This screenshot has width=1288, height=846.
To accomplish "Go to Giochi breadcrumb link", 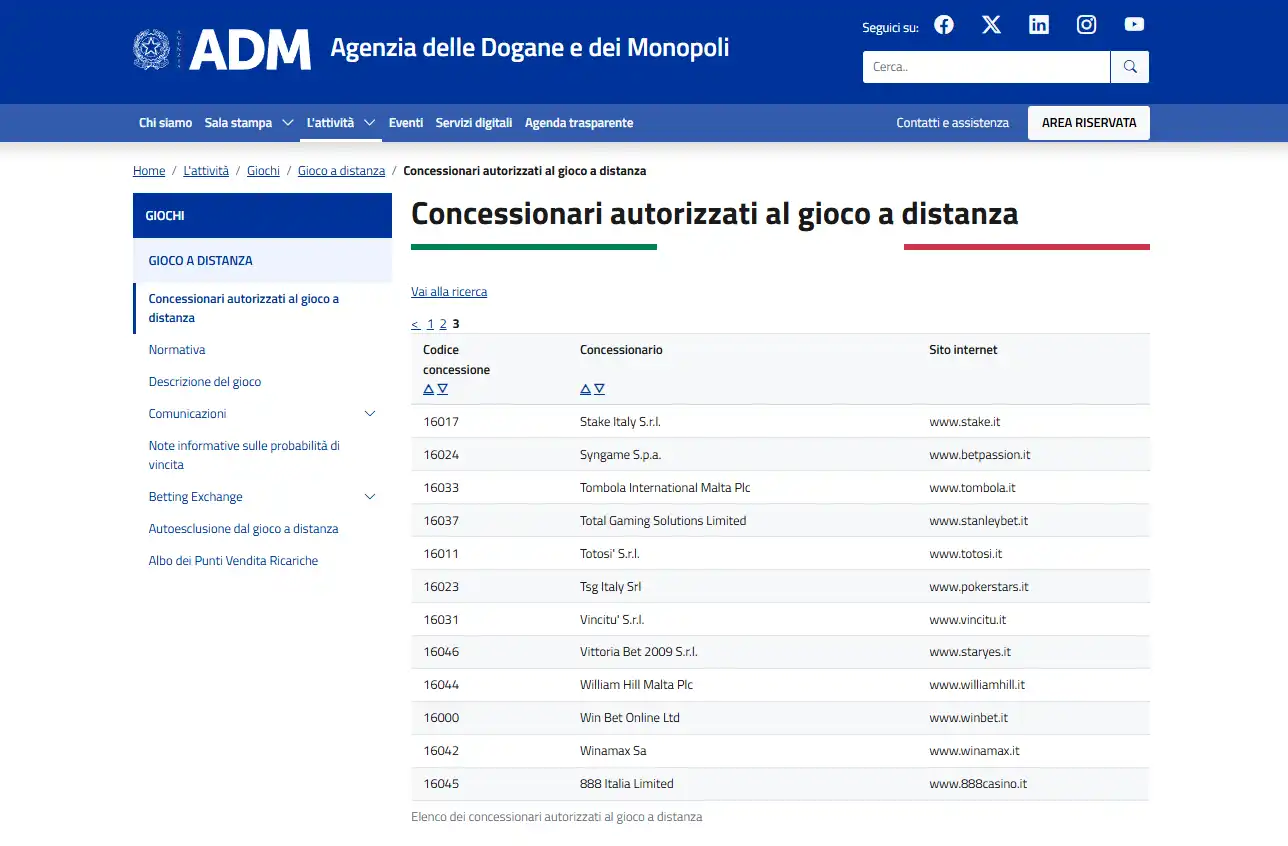I will pyautogui.click(x=263, y=171).
